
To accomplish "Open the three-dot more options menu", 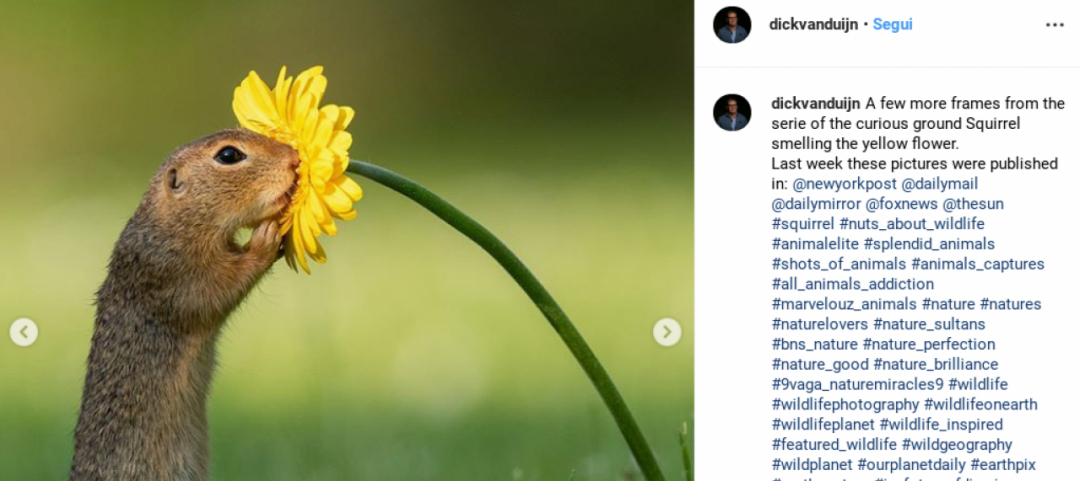I will click(x=1055, y=25).
